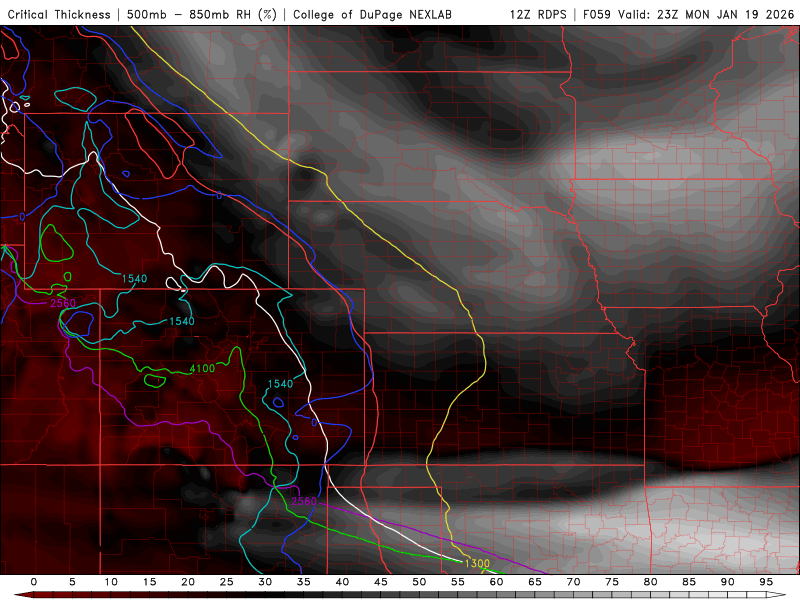The height and width of the screenshot is (600, 800).
Task: Click the color scale value "35"
Action: pyautogui.click(x=304, y=582)
